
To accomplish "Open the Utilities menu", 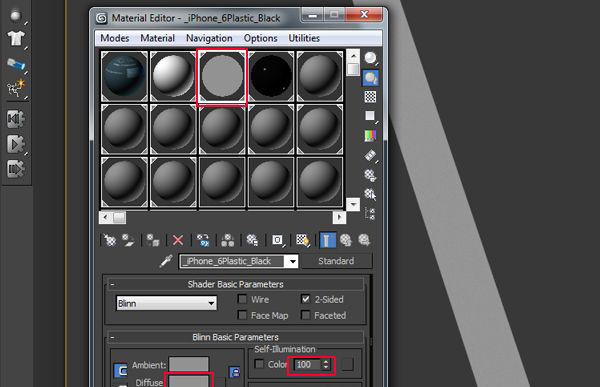I will (x=304, y=38).
